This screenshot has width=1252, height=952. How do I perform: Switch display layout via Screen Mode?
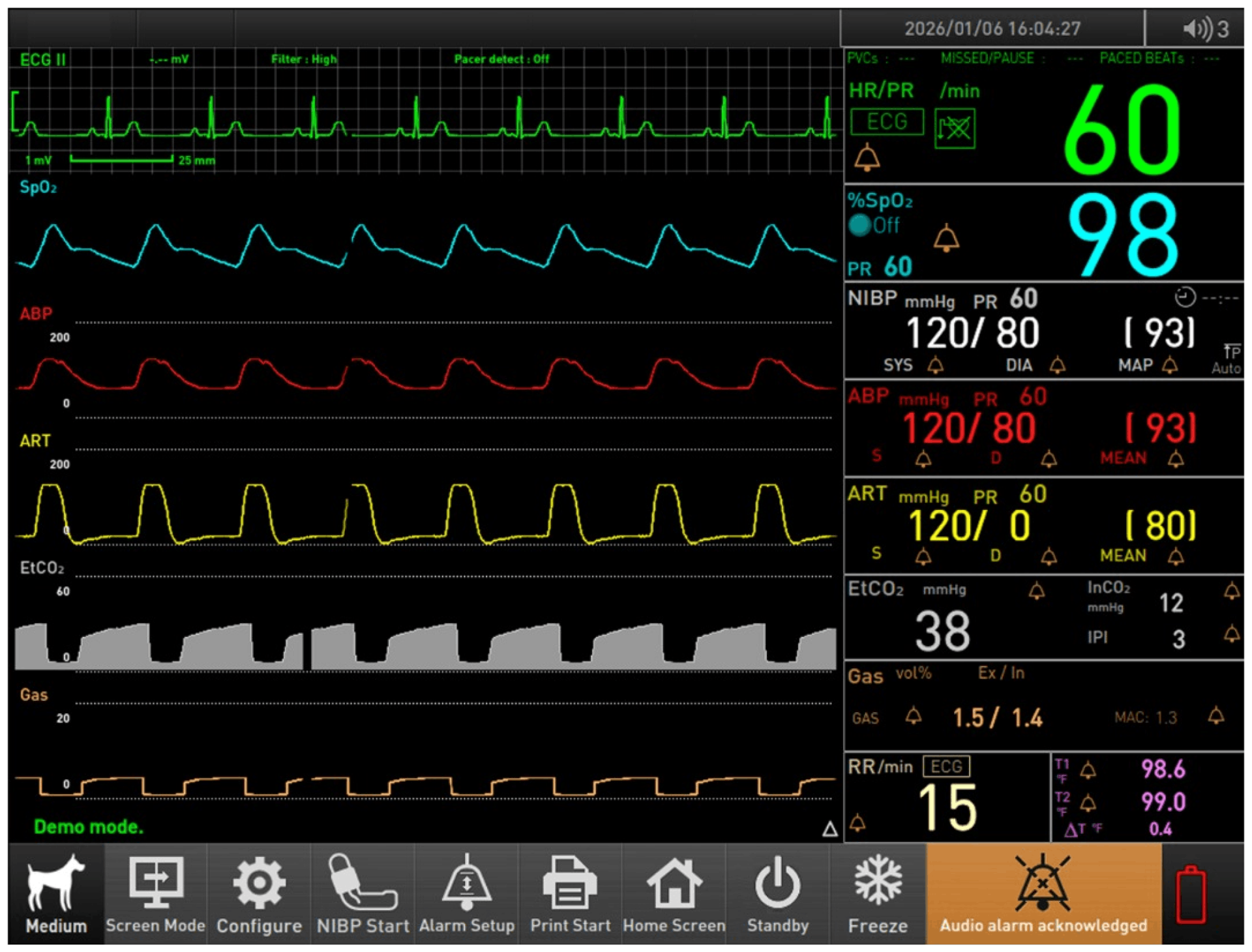point(155,893)
